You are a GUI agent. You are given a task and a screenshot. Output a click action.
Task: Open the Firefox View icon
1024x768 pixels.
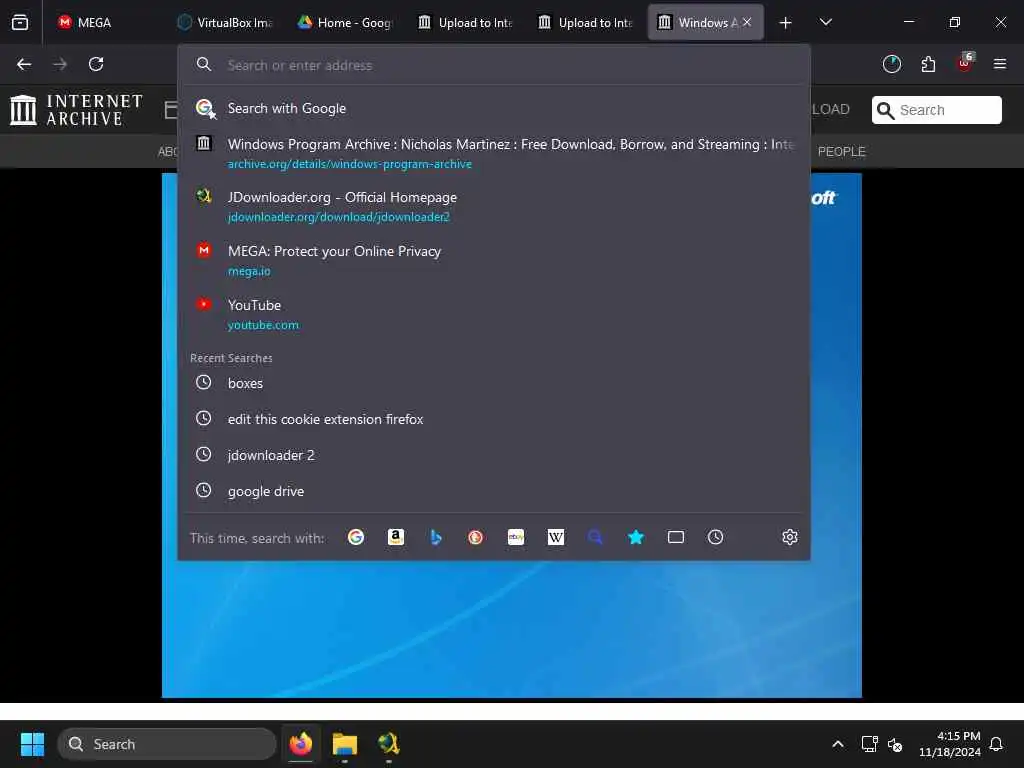tap(20, 22)
